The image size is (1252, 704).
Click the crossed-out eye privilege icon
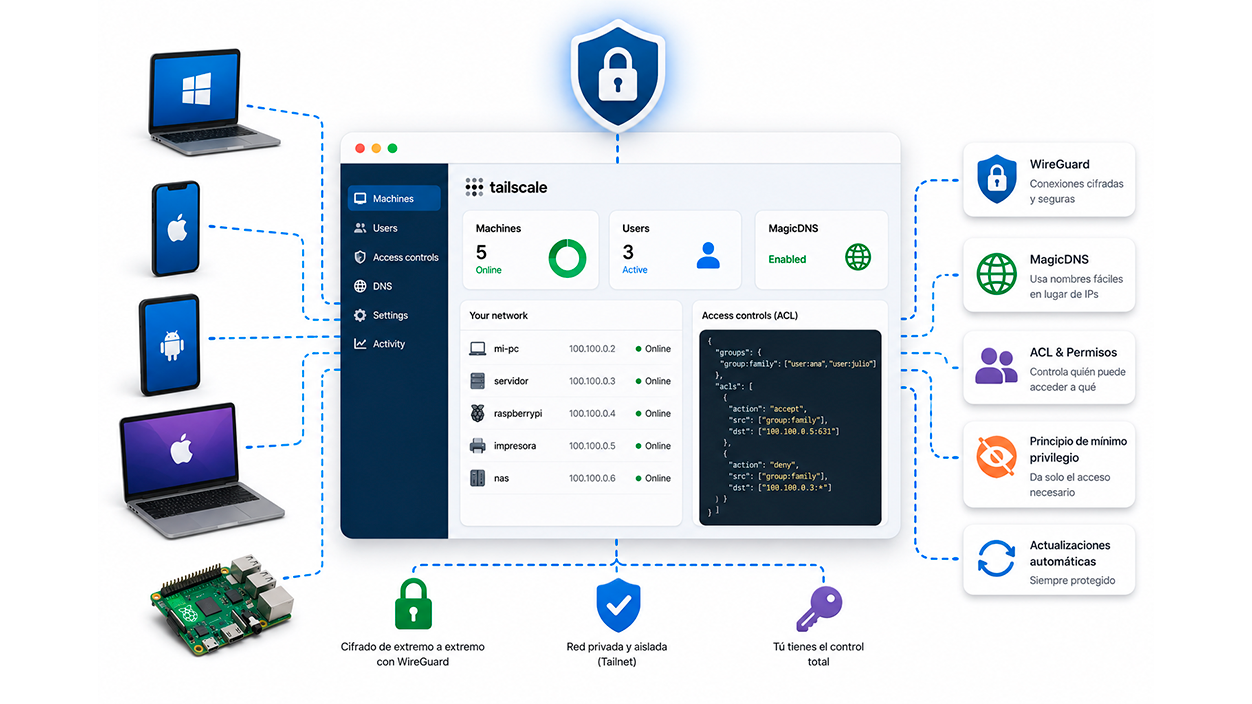click(x=996, y=456)
